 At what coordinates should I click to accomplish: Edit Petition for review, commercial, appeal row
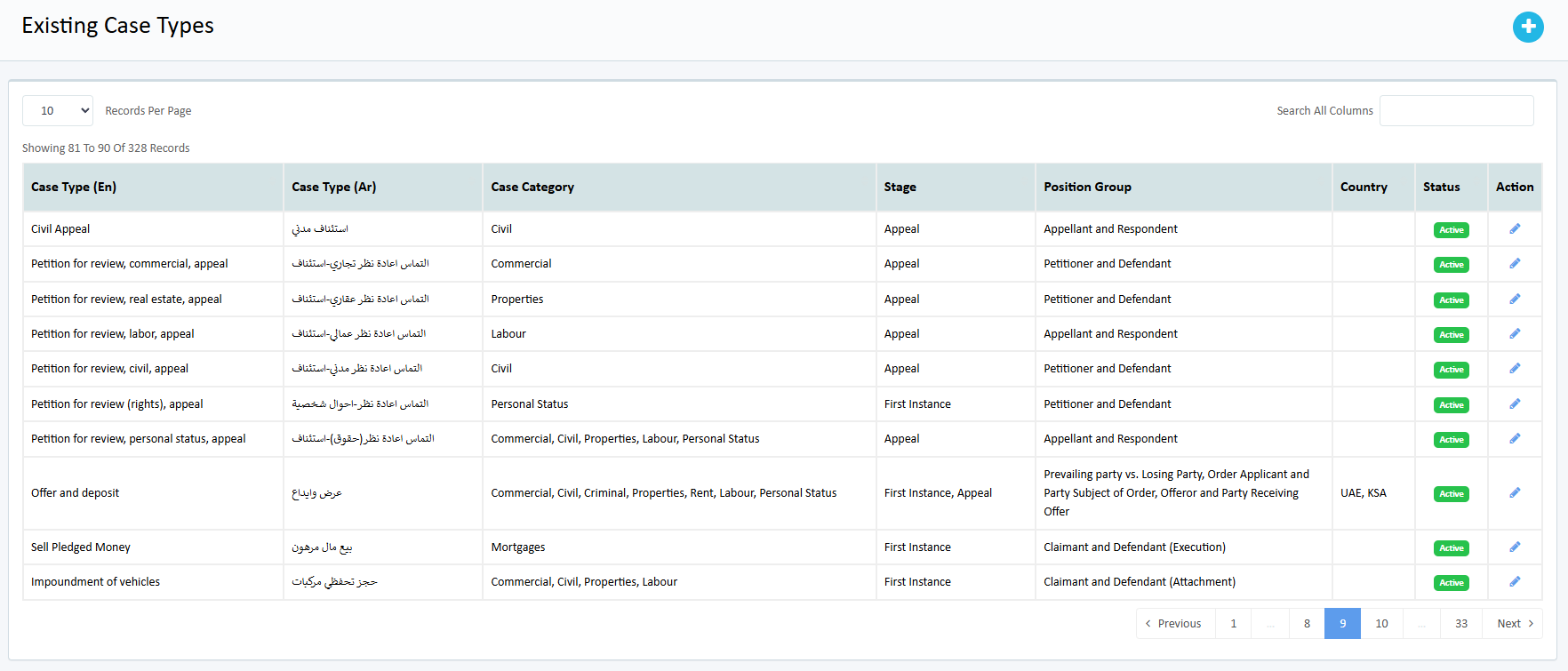(x=1515, y=264)
